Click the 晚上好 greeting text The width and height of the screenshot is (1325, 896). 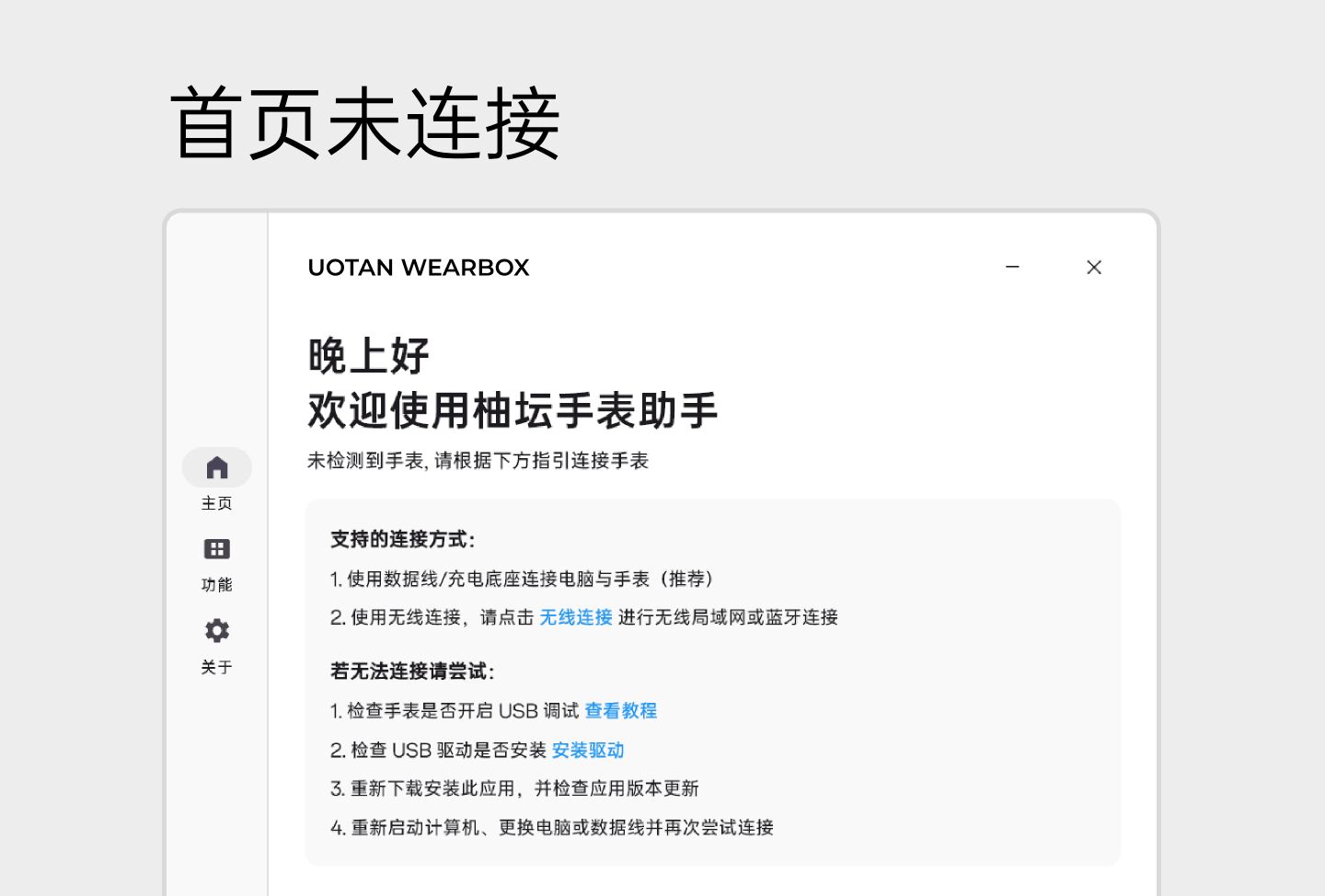tap(369, 356)
